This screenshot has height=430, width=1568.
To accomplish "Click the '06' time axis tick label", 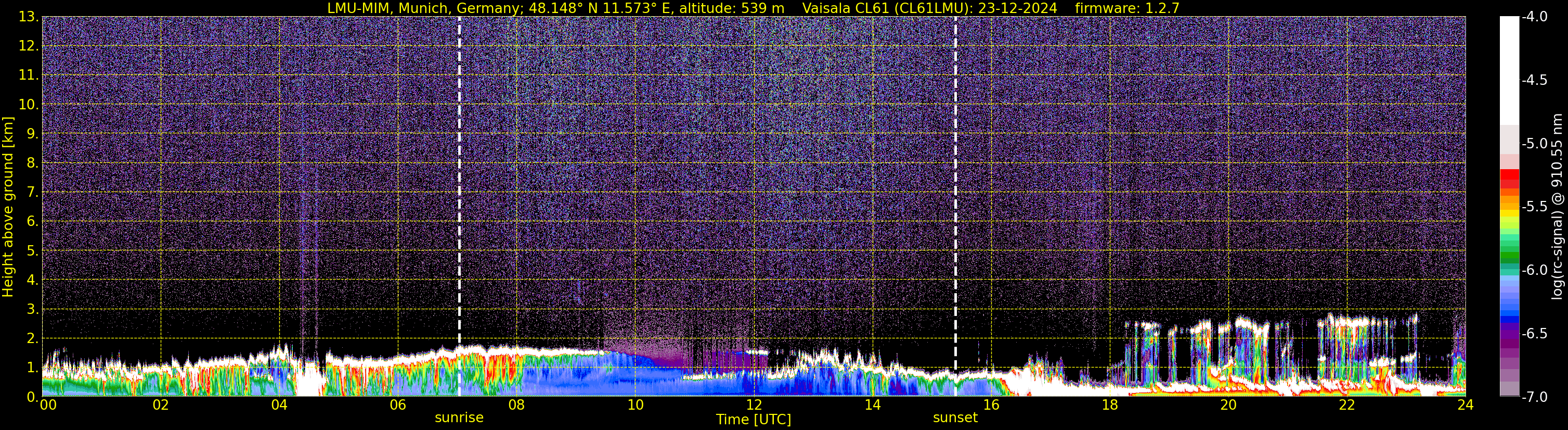I will [x=397, y=405].
